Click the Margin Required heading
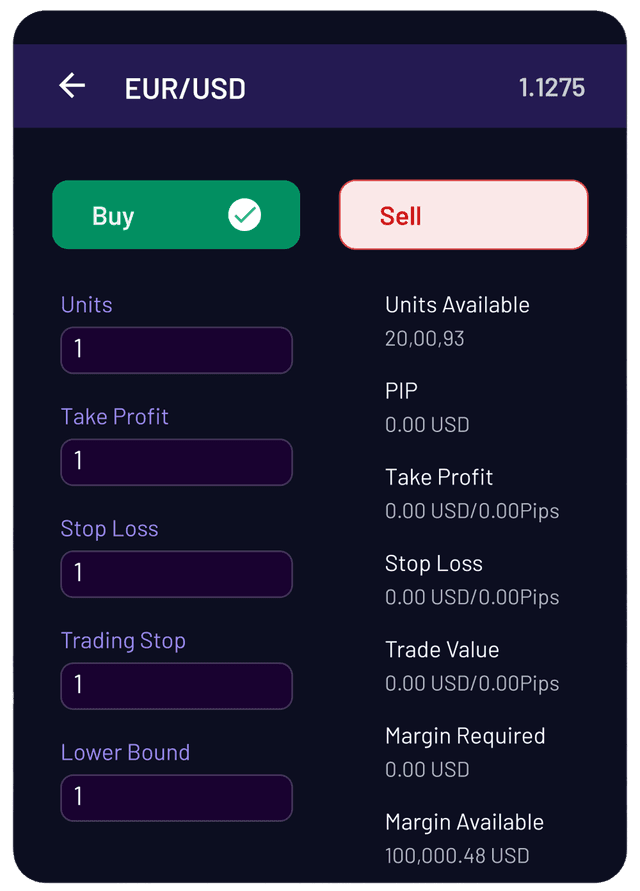Viewport: 640px width, 891px height. pyautogui.click(x=465, y=736)
